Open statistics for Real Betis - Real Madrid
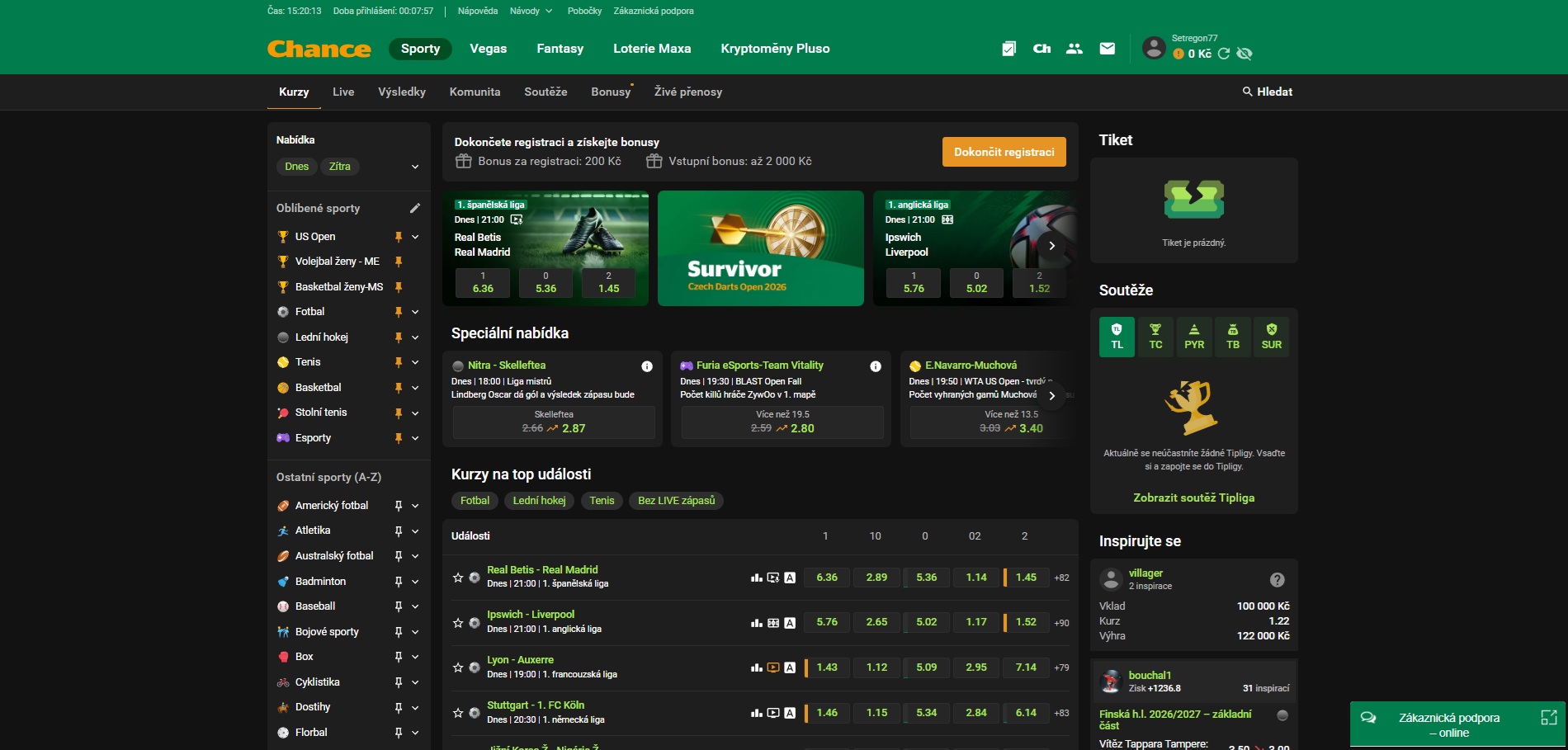Screen dimensions: 1568x750 [756, 578]
